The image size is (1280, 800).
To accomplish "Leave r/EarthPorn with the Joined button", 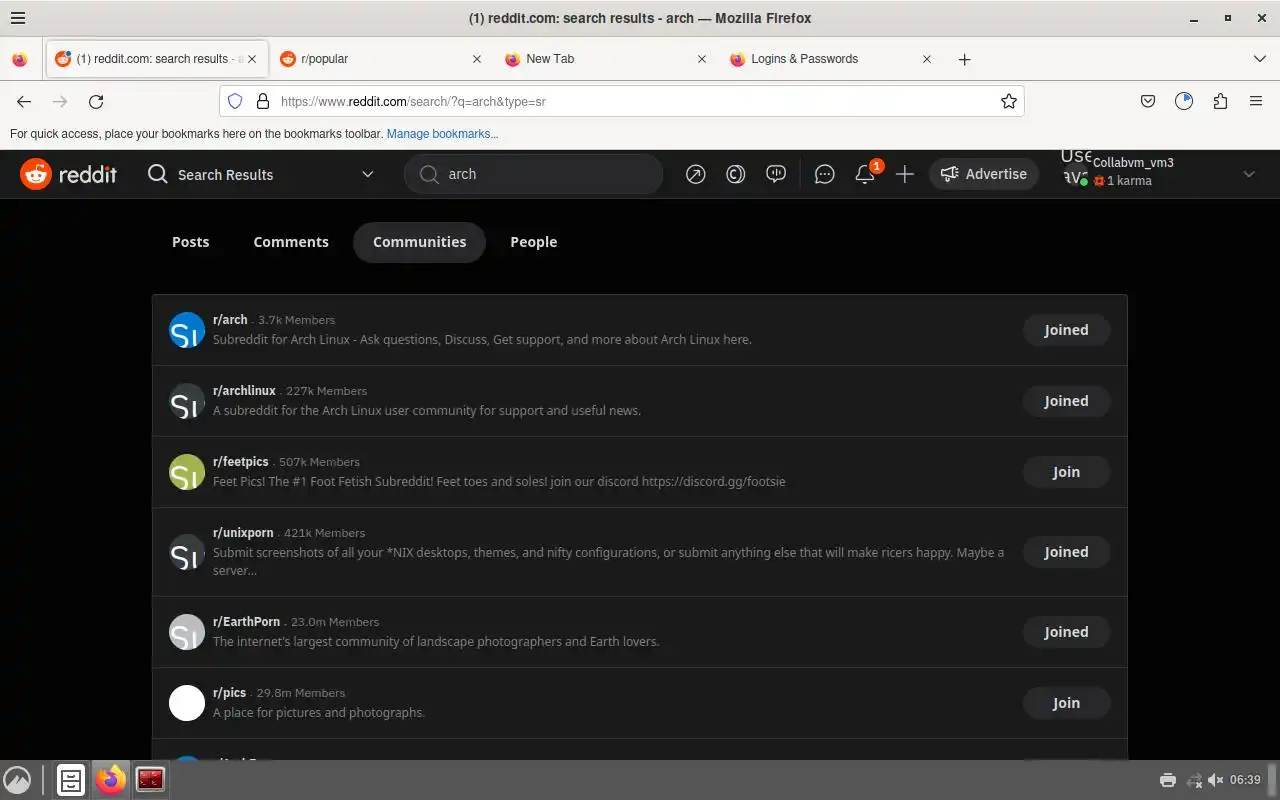I will [1066, 632].
